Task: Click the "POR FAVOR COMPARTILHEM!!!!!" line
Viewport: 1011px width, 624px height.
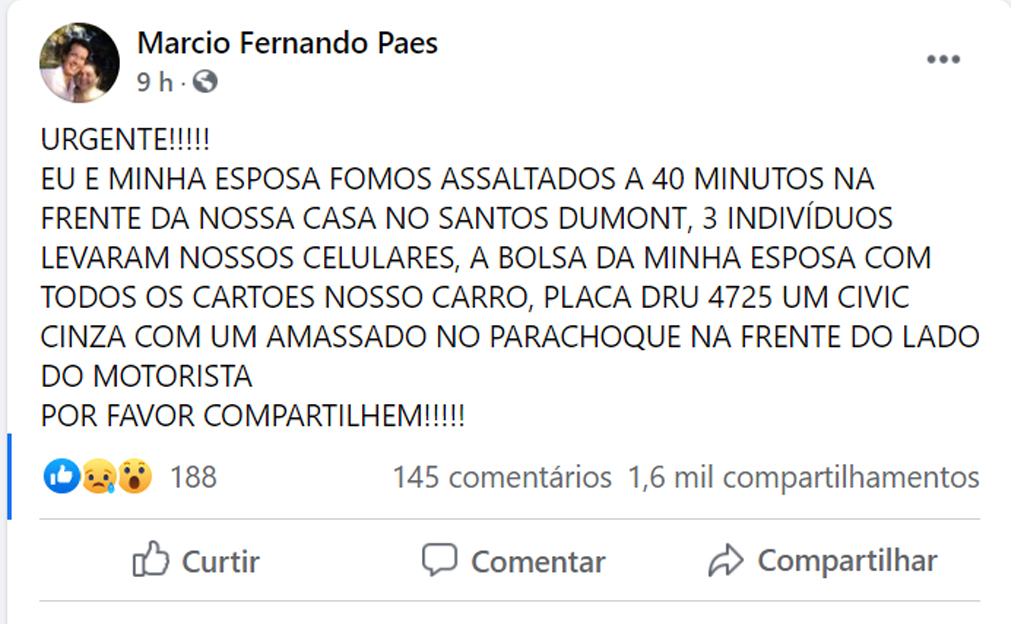Action: tap(253, 415)
